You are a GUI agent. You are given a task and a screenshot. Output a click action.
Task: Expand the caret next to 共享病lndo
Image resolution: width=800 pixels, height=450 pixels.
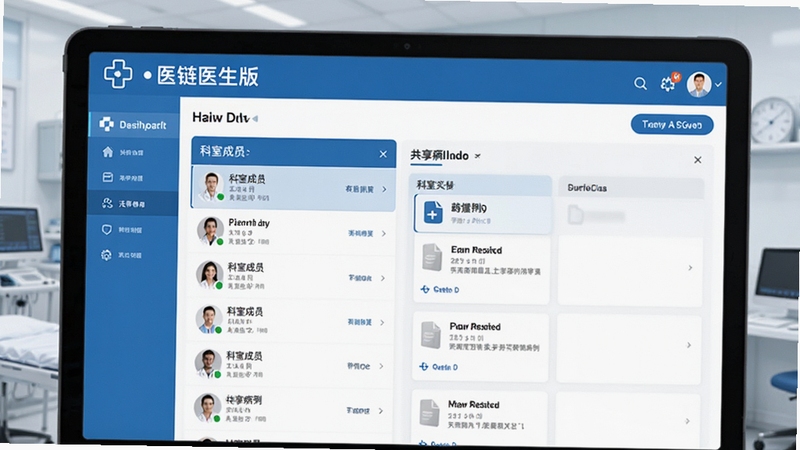(x=478, y=156)
